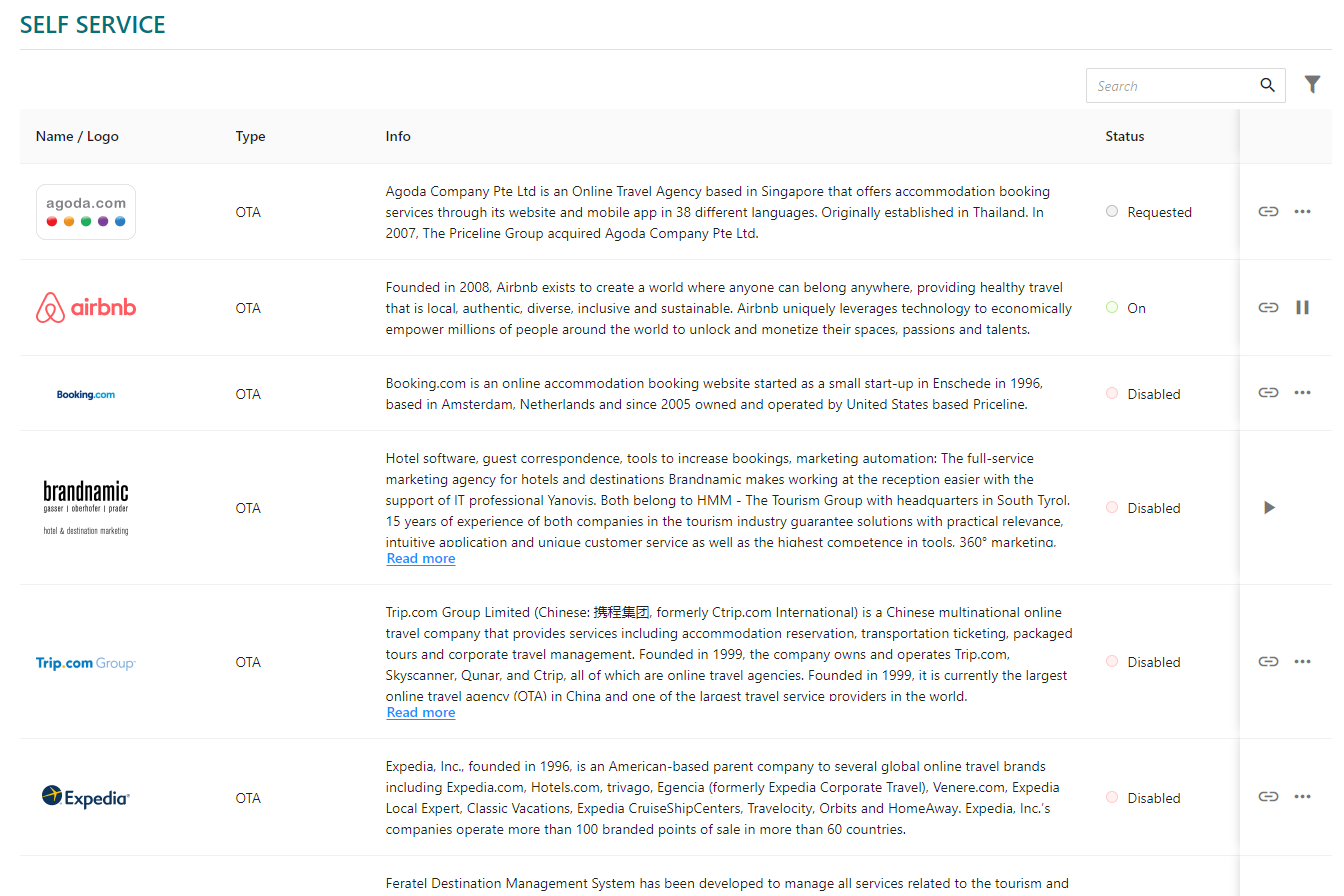Click the Name / Logo column header

77,136
